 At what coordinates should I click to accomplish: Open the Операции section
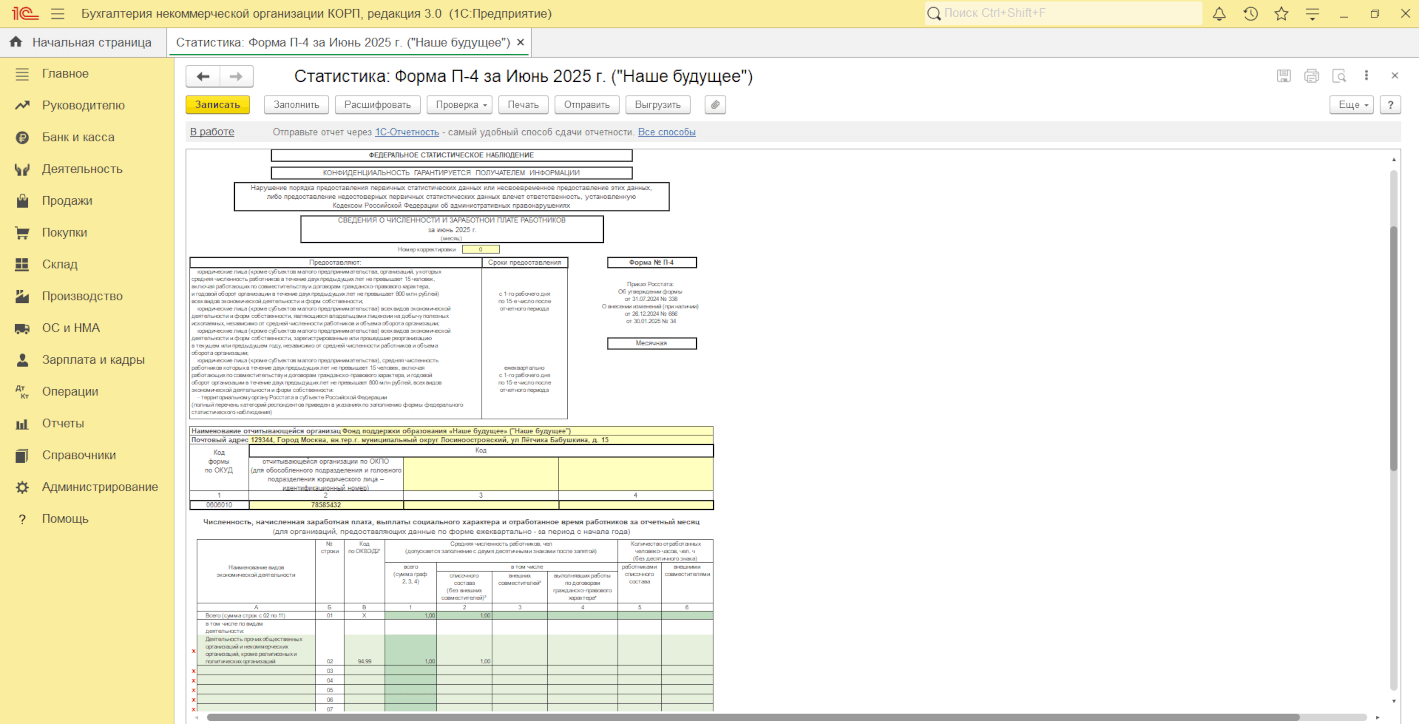(x=70, y=391)
